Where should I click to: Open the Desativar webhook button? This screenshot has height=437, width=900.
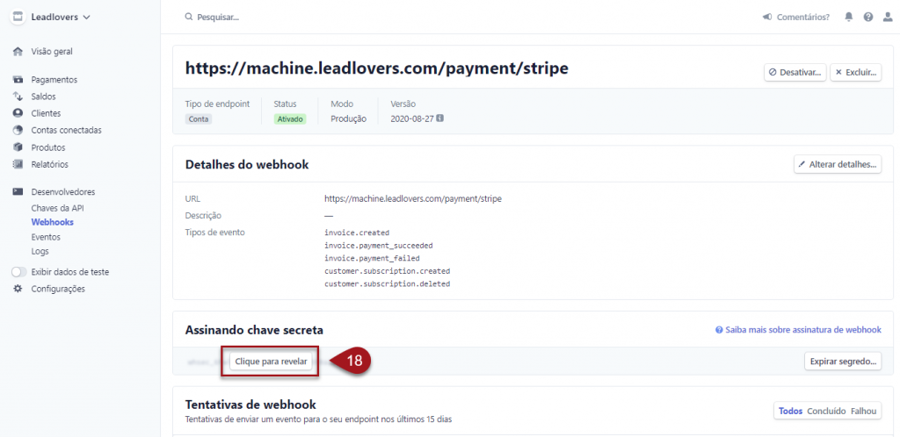[x=795, y=72]
